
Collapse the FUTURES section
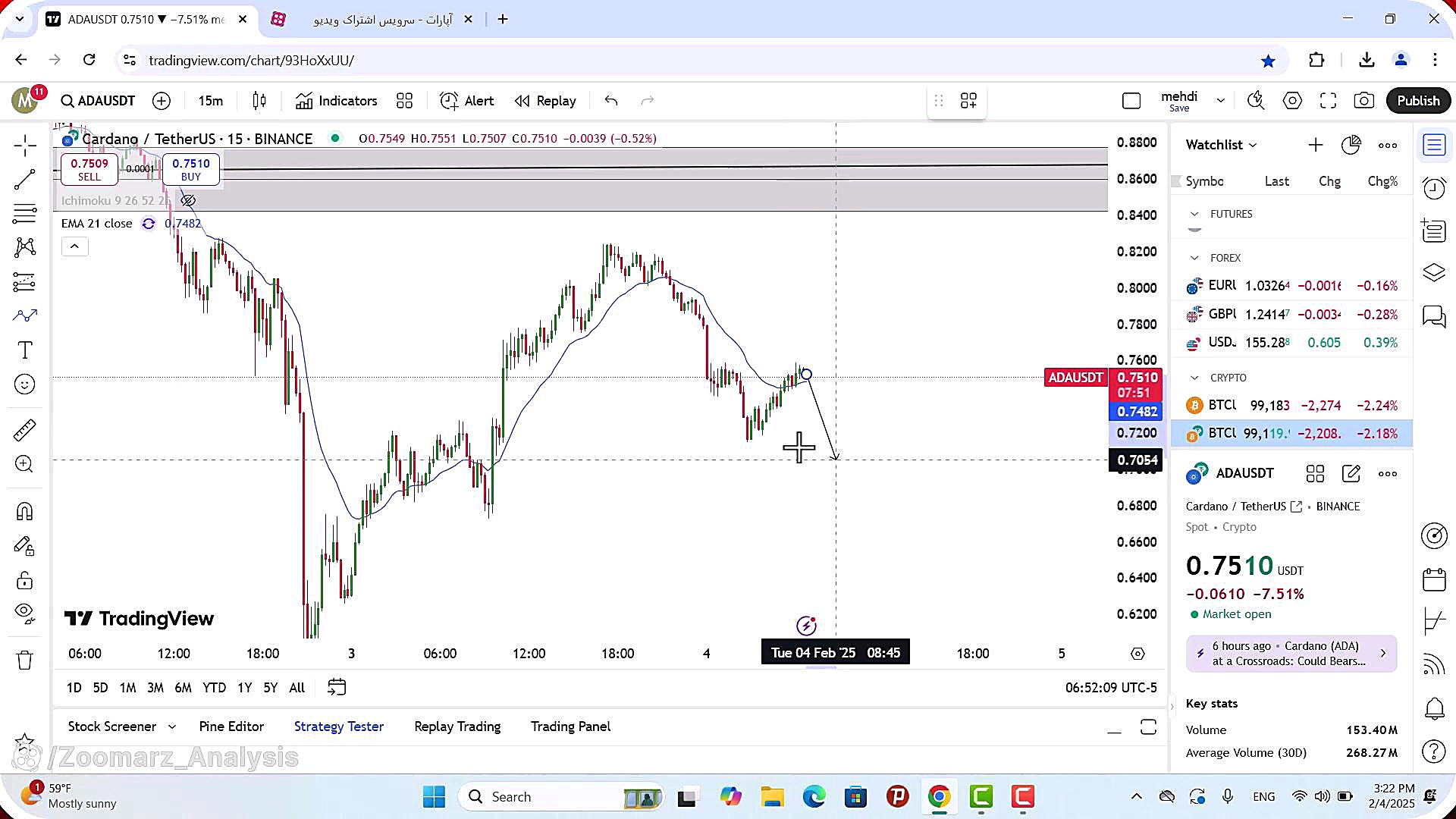[x=1194, y=214]
